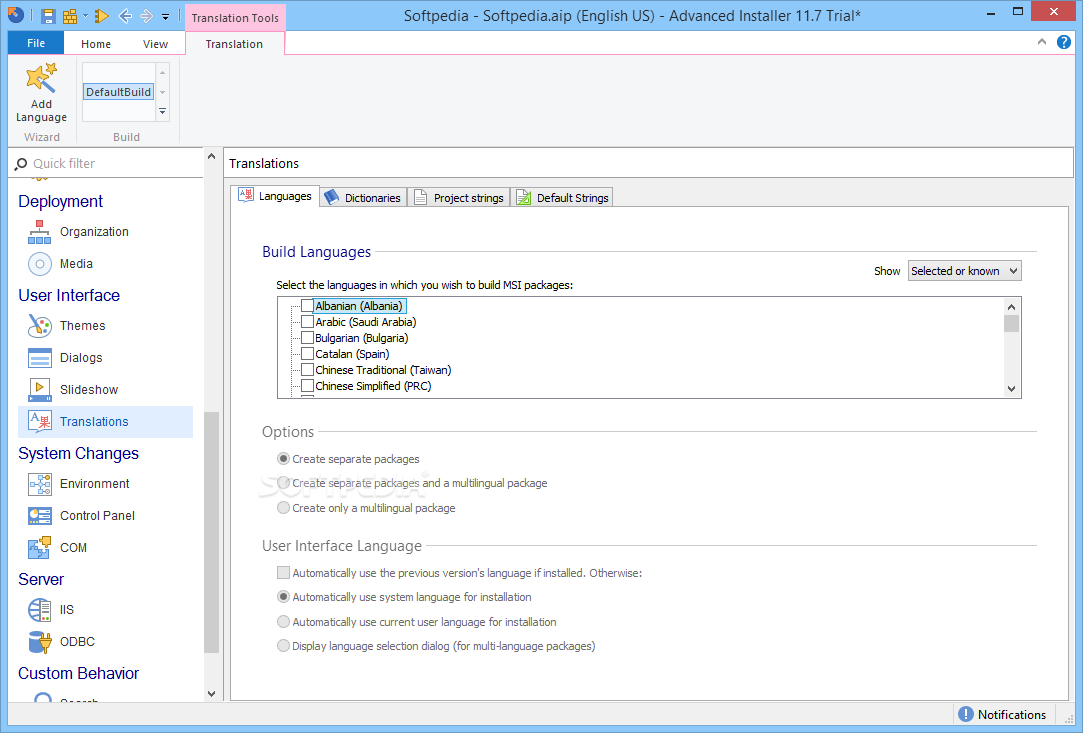Check the Arabic (Saudi Arabia) language box
Screen dimensions: 1083x733
coord(307,321)
